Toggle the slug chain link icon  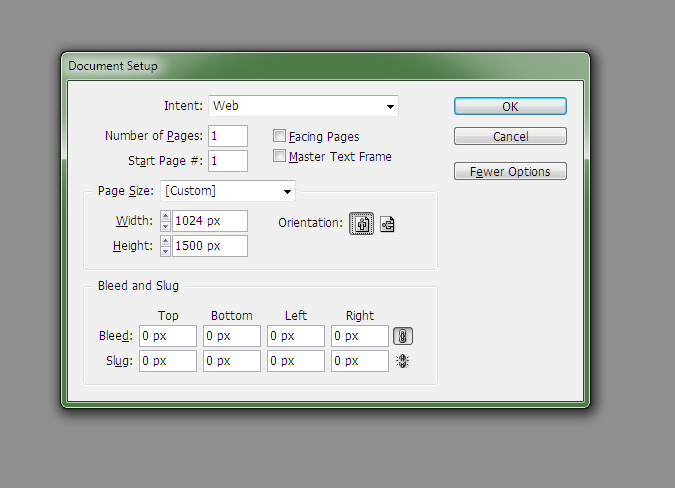click(x=402, y=361)
